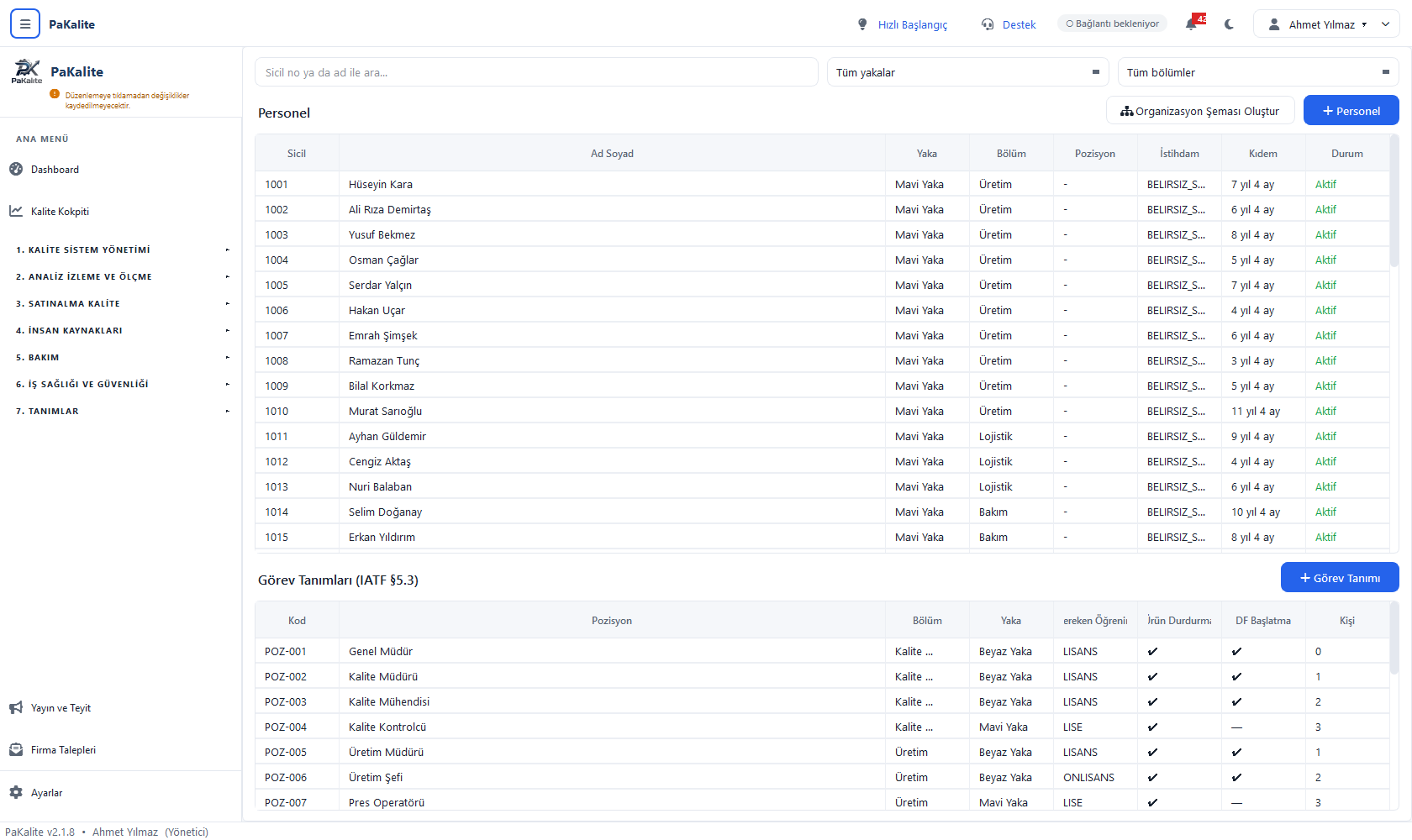Image resolution: width=1412 pixels, height=840 pixels.
Task: Sort personnel by Kıdem column header
Action: tap(1263, 153)
